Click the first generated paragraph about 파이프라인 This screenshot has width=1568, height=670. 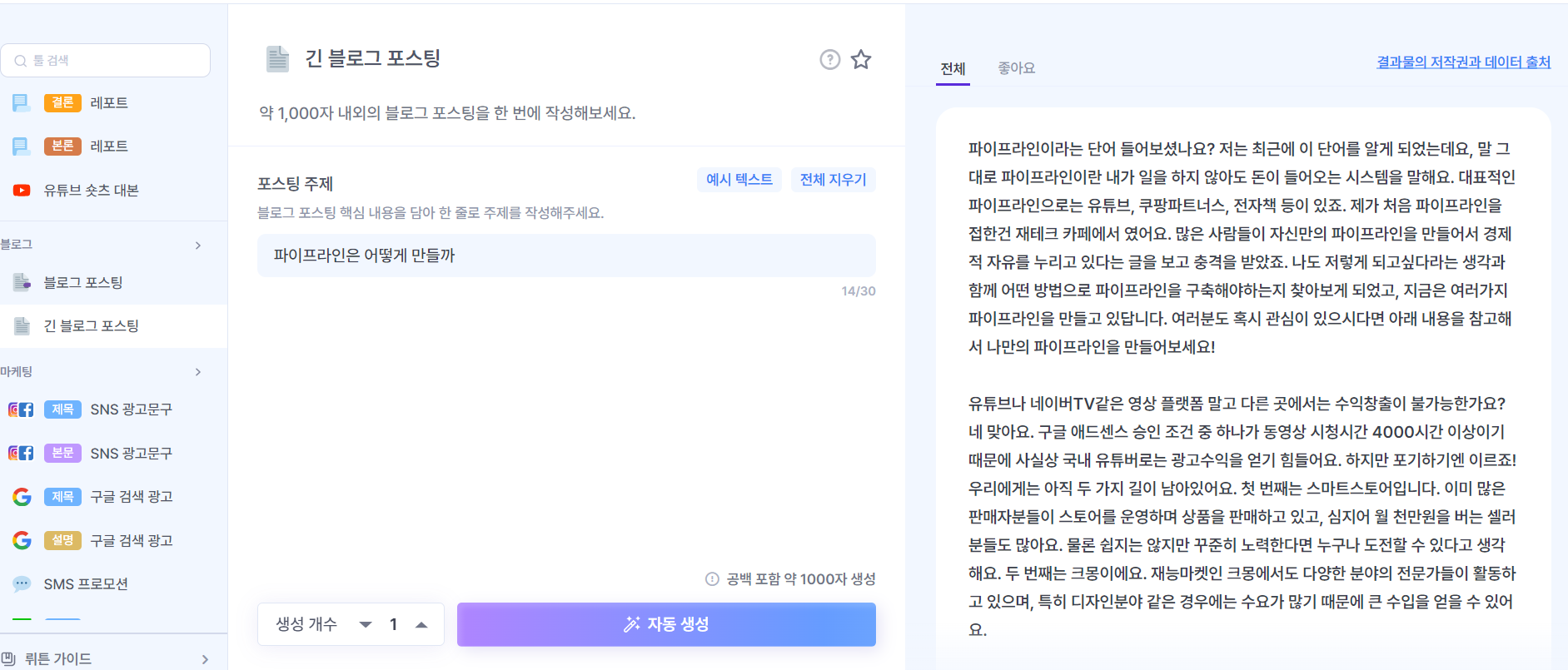(x=1242, y=248)
